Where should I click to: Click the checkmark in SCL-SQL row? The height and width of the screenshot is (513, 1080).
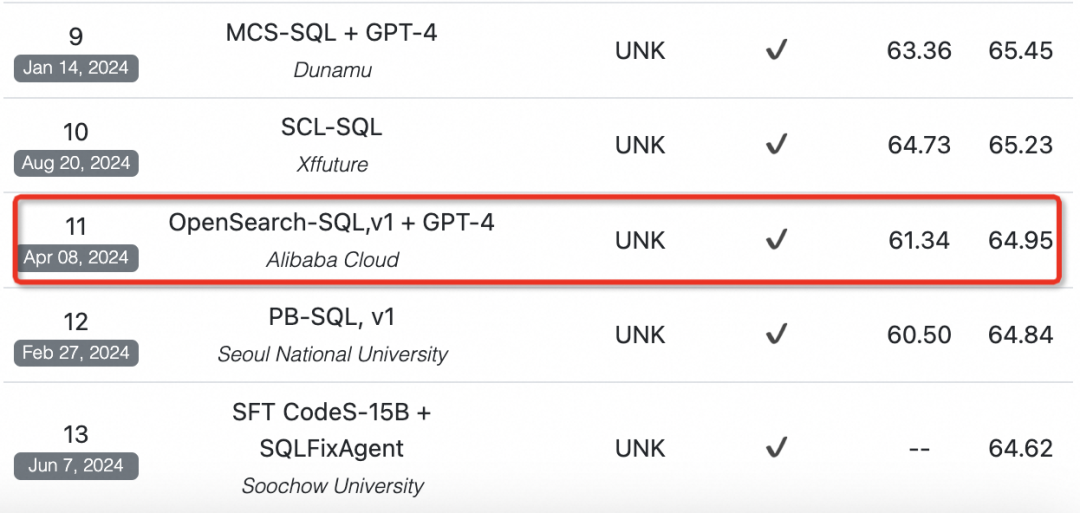(x=776, y=145)
